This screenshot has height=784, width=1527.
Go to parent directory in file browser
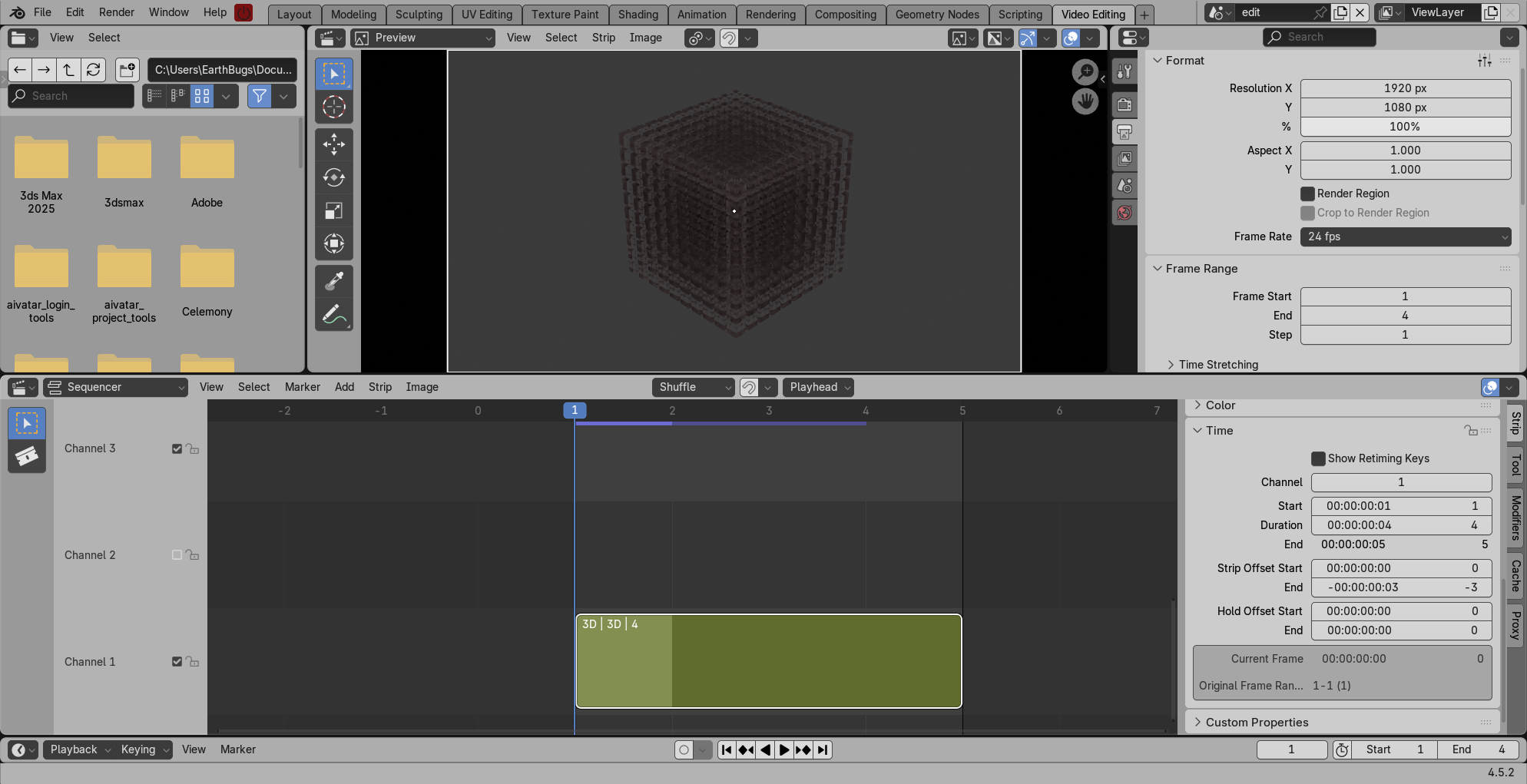[x=69, y=70]
